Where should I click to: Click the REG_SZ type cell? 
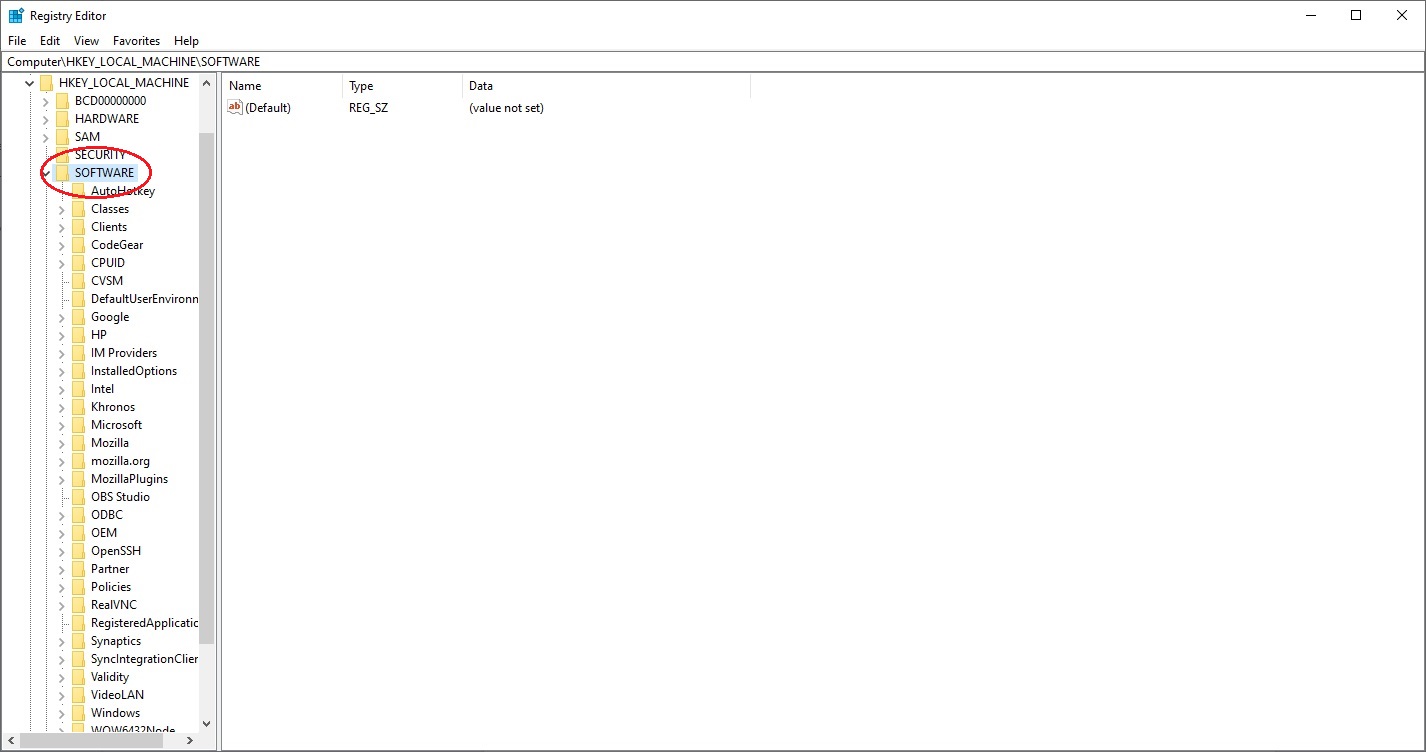[x=368, y=107]
